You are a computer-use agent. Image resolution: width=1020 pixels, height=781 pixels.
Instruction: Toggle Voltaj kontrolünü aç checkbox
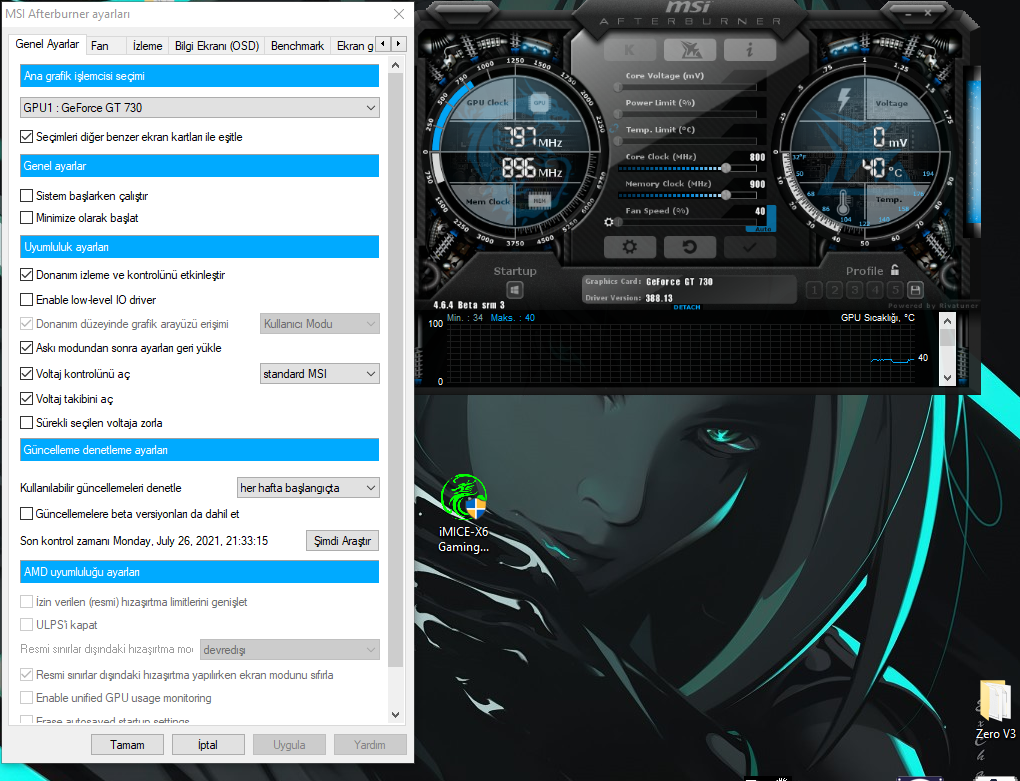(x=27, y=374)
